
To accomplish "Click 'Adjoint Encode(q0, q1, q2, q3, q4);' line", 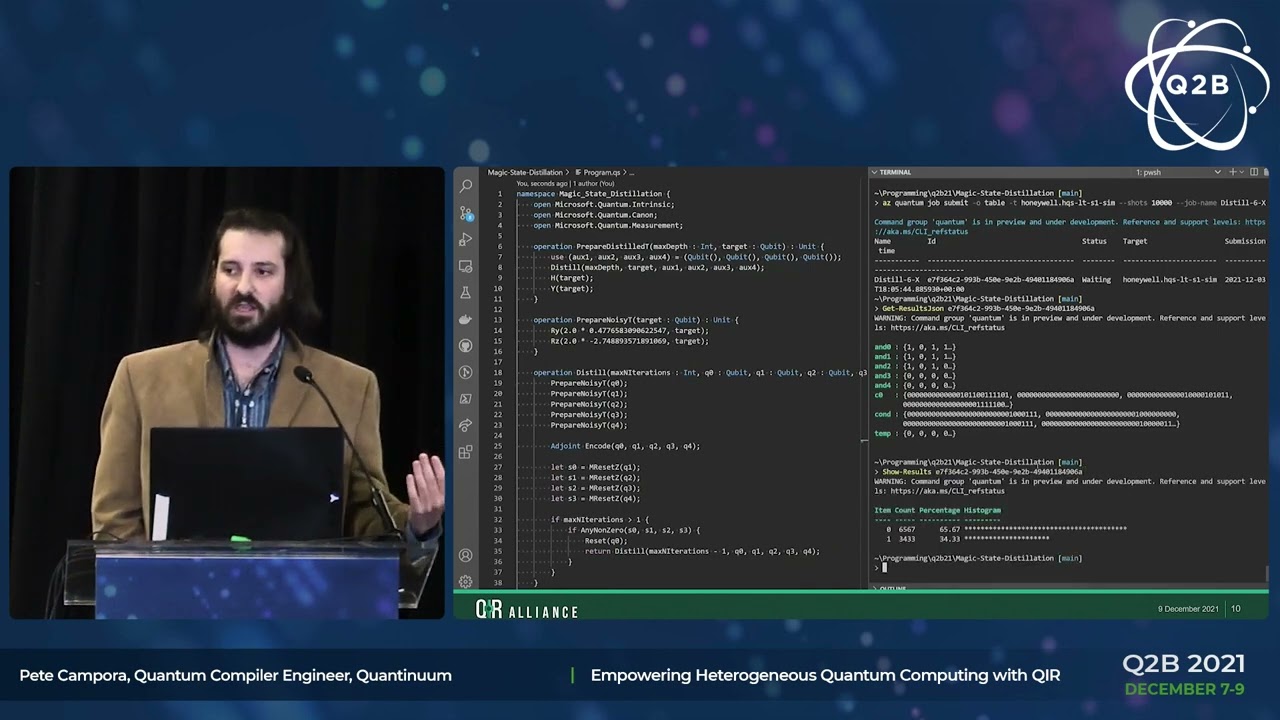I will click(625, 446).
